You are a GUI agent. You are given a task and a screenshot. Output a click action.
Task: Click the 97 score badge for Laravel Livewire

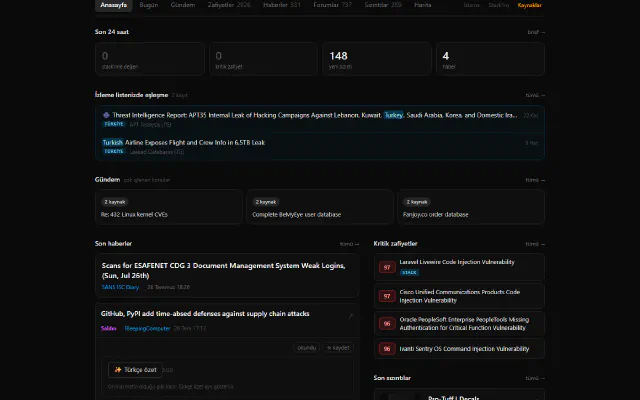tap(387, 267)
